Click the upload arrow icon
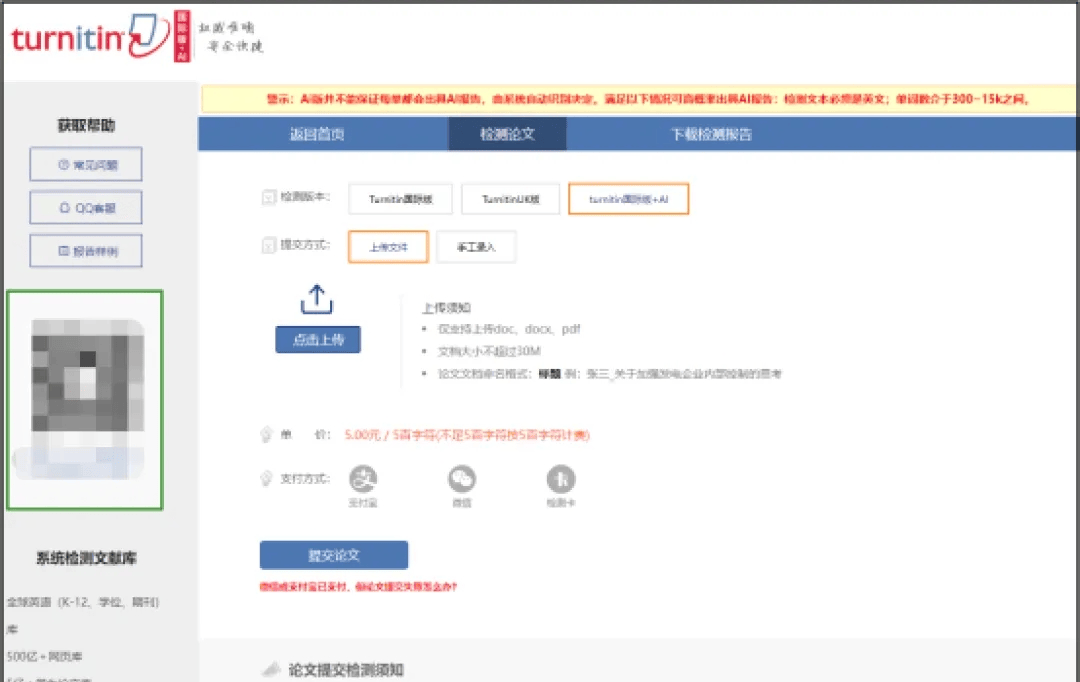Screen dimensions: 1080x682 pyautogui.click(x=317, y=299)
